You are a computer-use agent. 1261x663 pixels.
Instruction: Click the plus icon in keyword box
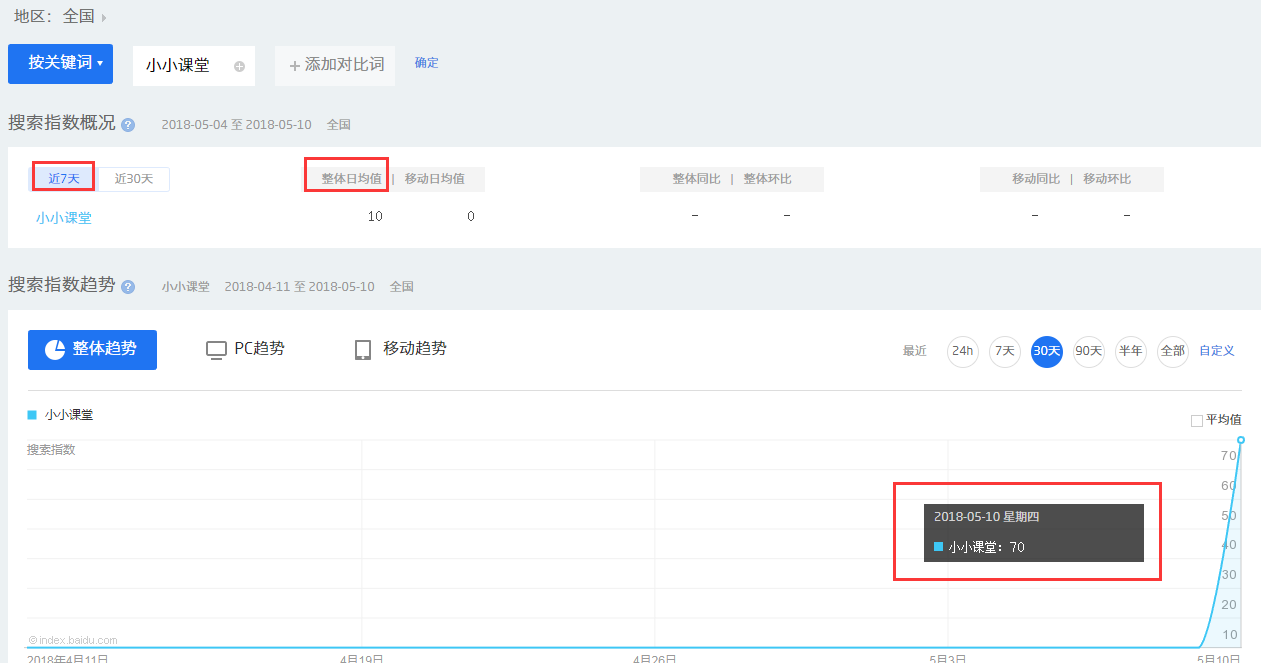point(239,67)
